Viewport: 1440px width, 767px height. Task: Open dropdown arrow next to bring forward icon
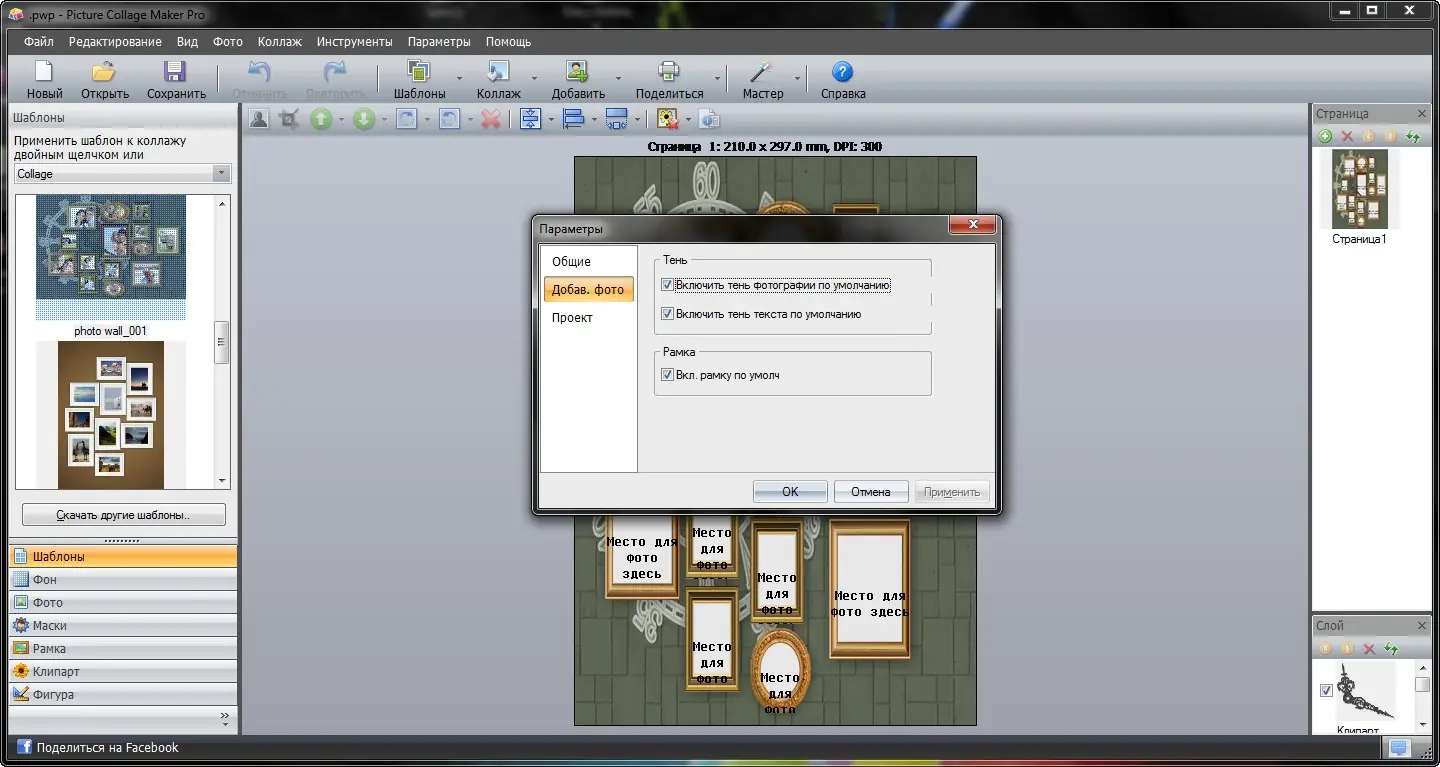click(x=341, y=120)
